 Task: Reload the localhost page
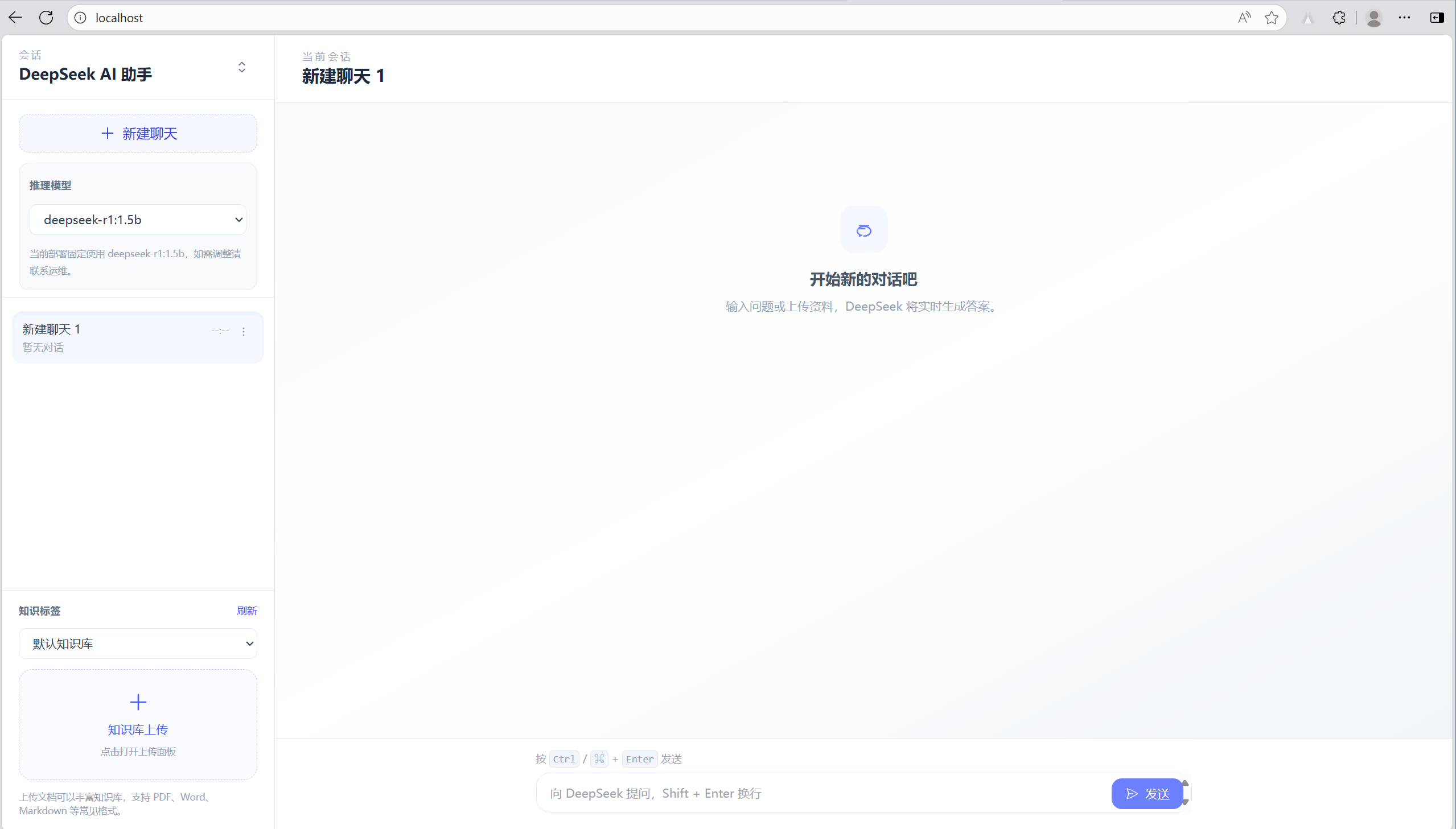pyautogui.click(x=46, y=18)
